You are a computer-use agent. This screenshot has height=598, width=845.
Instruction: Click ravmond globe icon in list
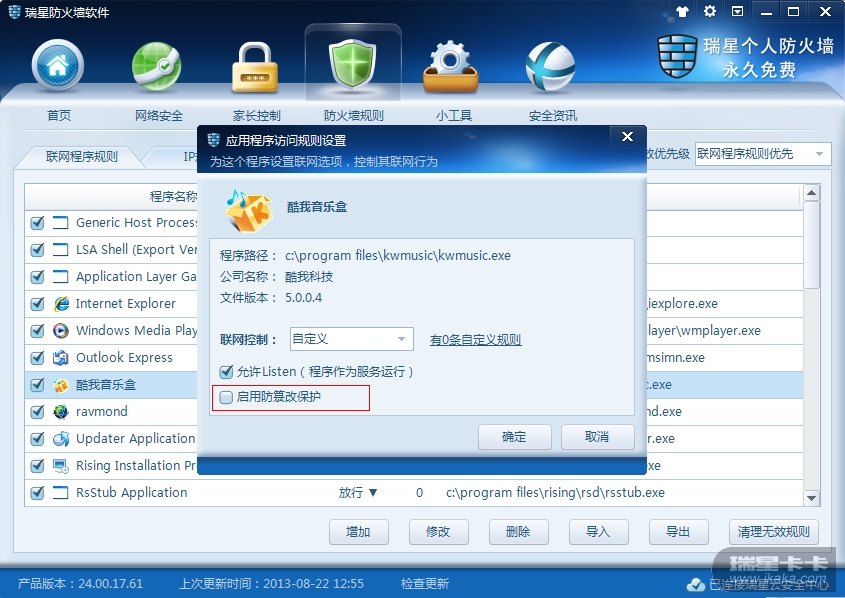tap(61, 412)
